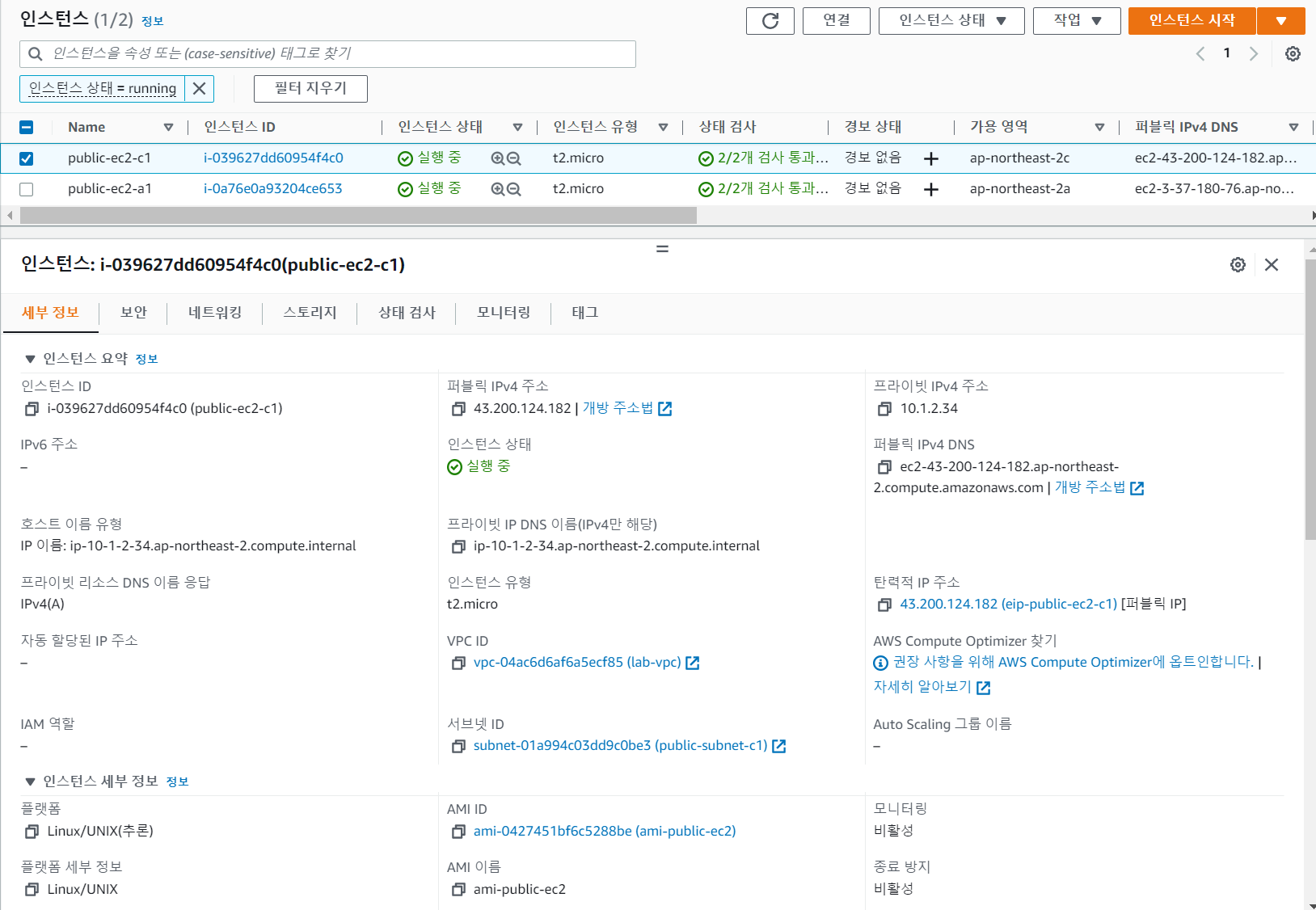The height and width of the screenshot is (910, 1316).
Task: Copy the public IPv4 address
Action: click(x=458, y=409)
